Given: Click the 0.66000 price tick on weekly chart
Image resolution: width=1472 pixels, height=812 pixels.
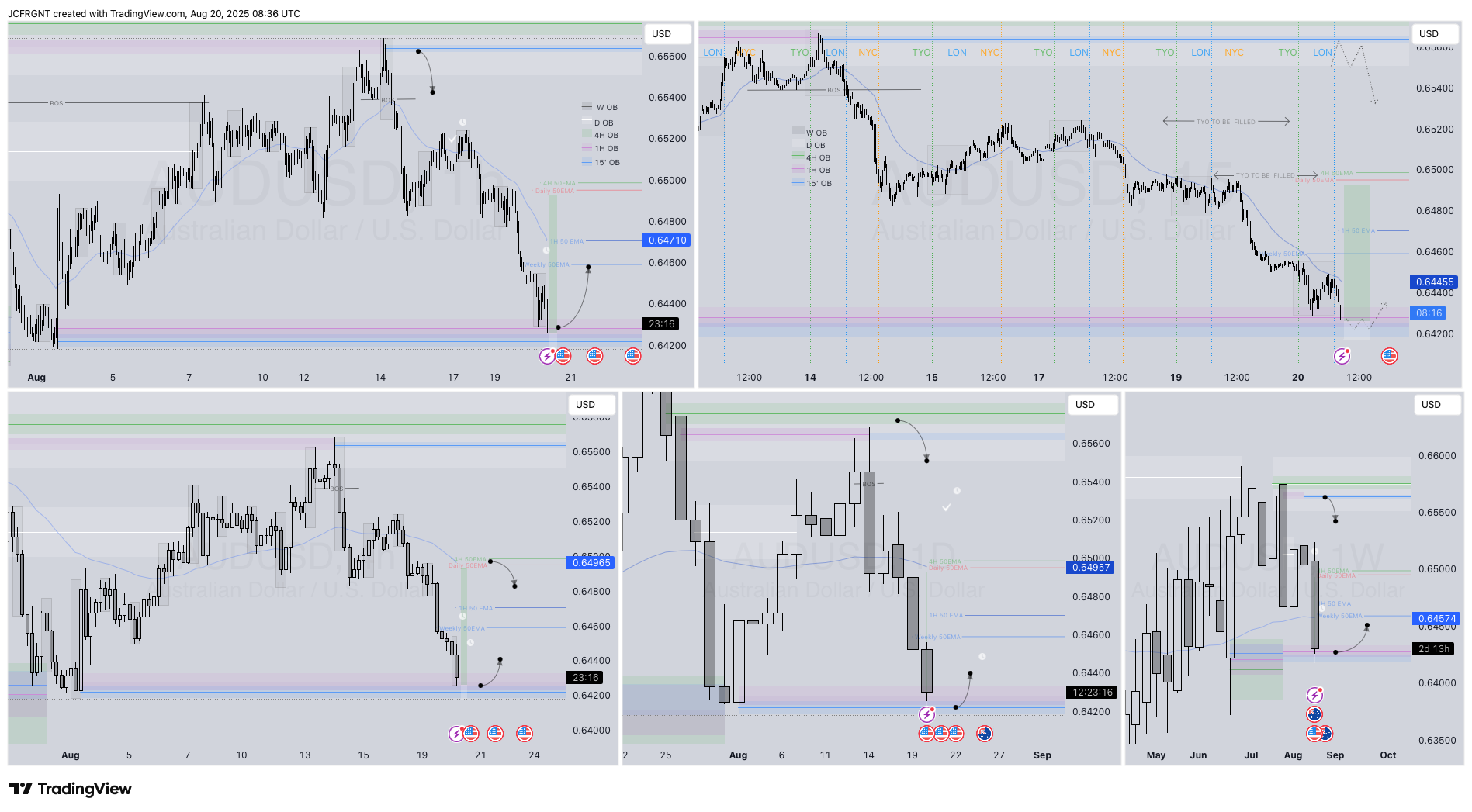Looking at the screenshot, I should pyautogui.click(x=1437, y=456).
